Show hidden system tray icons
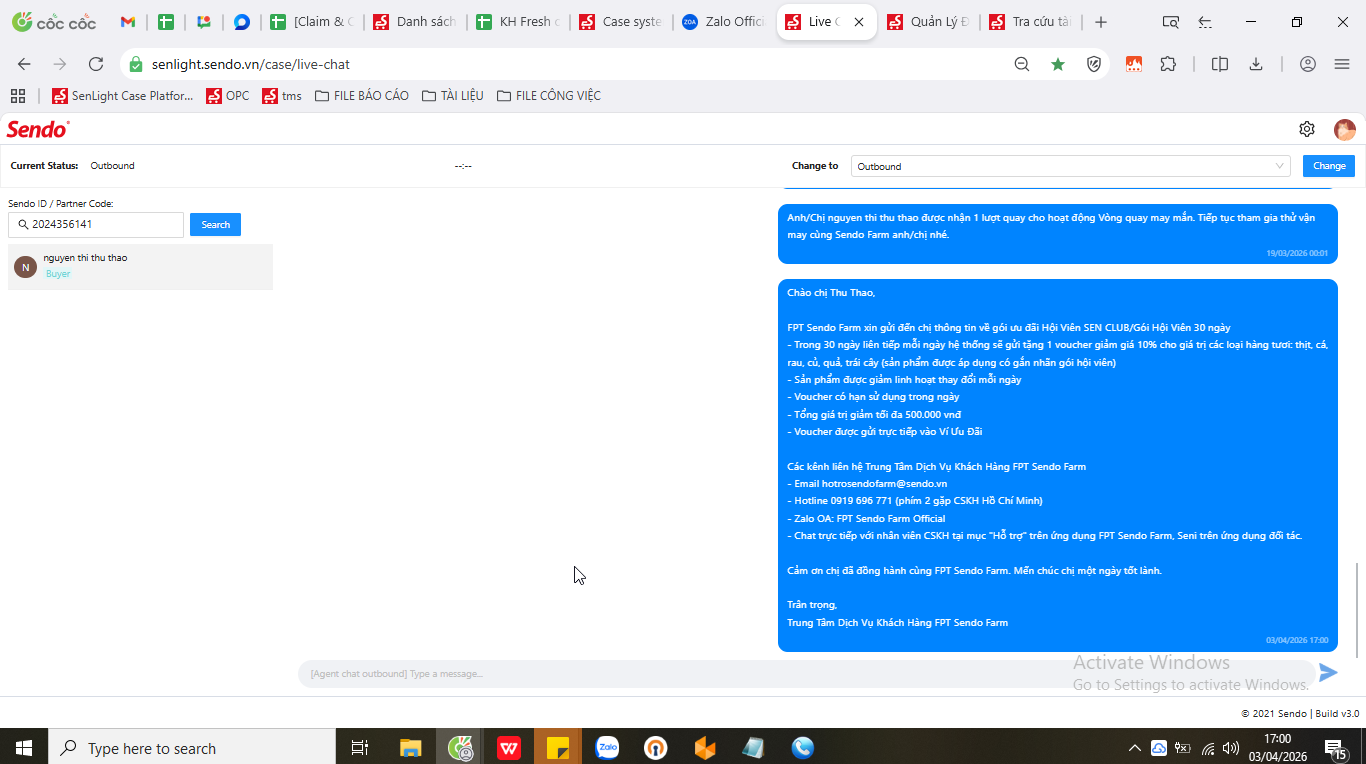This screenshot has width=1366, height=764. coord(1134,748)
